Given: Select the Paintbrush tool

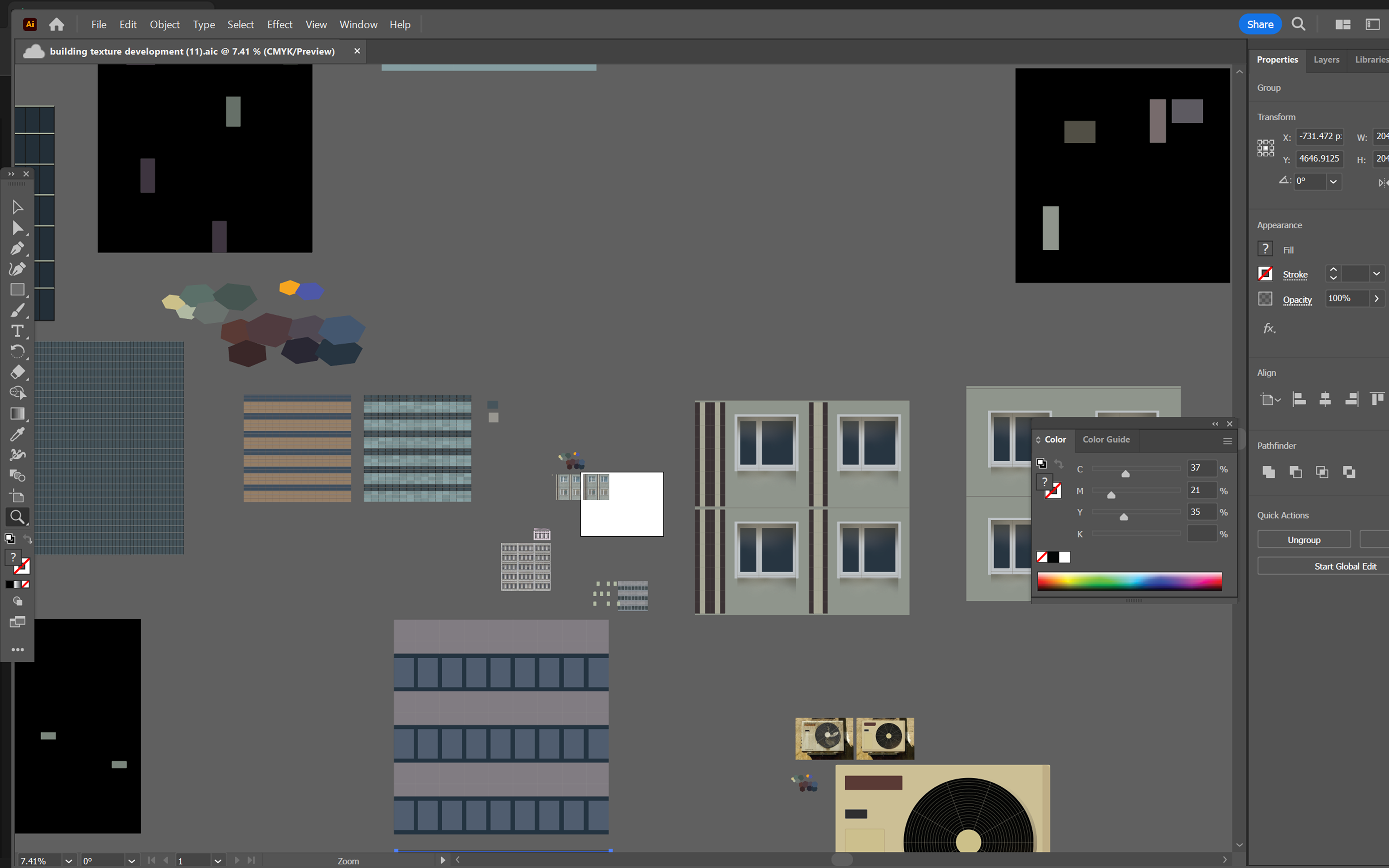Looking at the screenshot, I should pos(17,311).
